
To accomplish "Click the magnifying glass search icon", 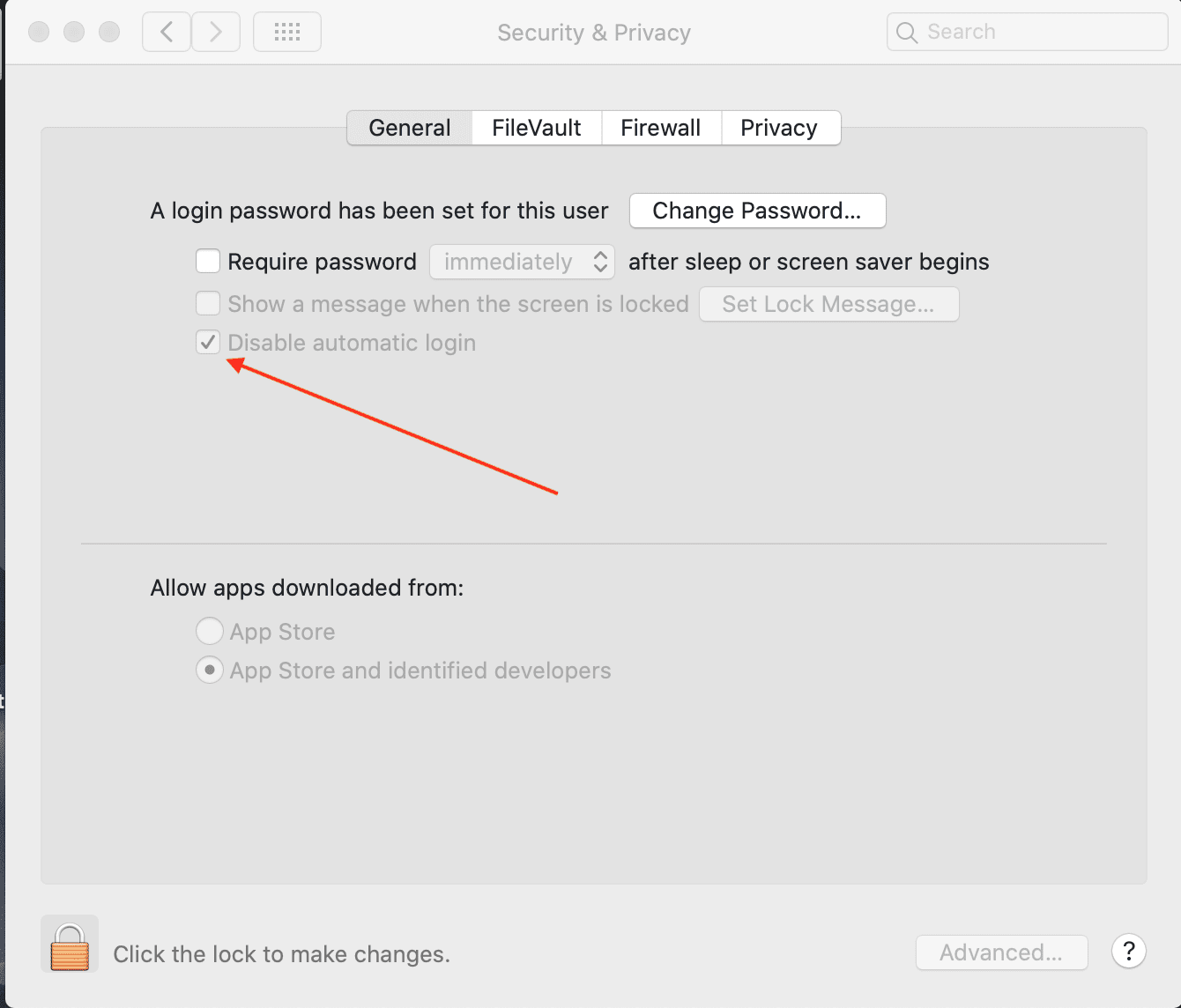I will 906,33.
